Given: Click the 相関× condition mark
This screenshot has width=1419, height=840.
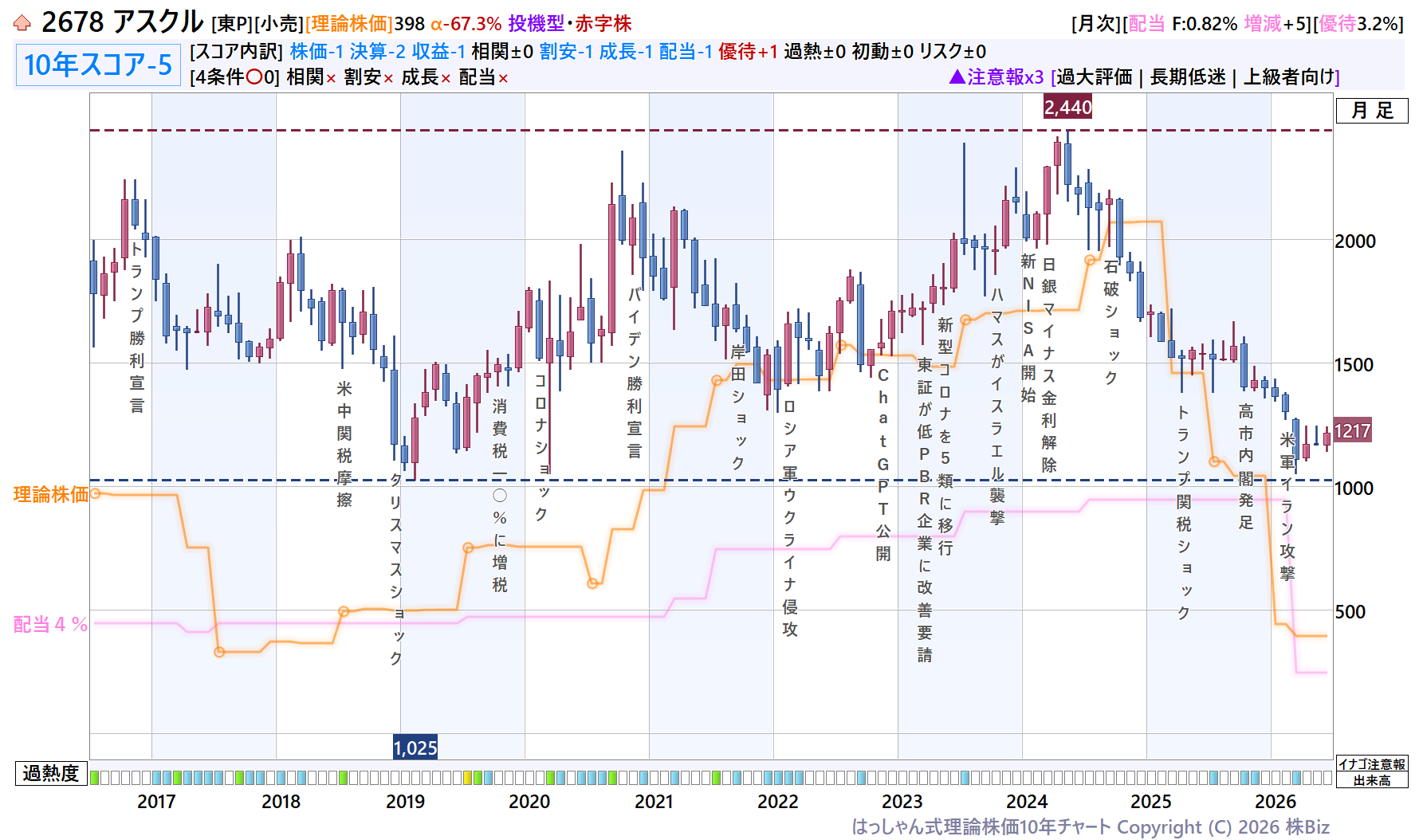Looking at the screenshot, I should click(312, 77).
